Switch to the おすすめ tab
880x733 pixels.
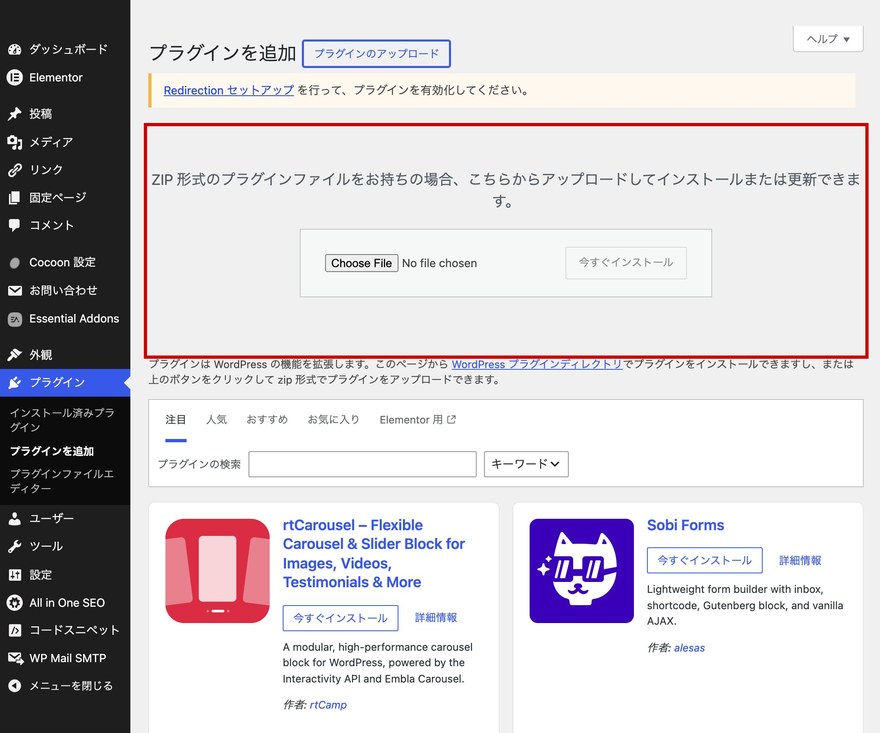[267, 419]
